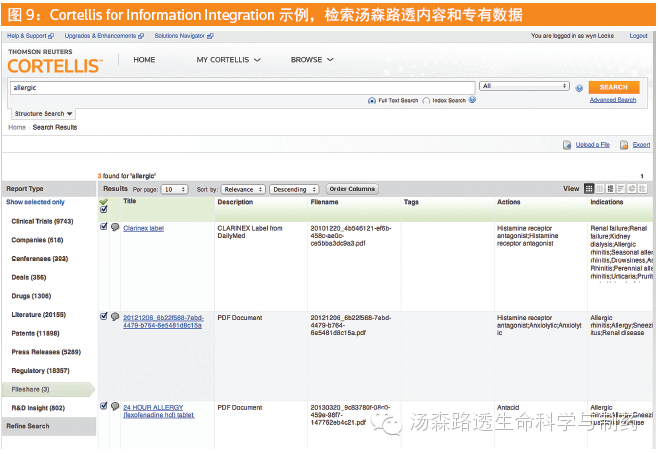659x454 pixels.
Task: Select the horizontal bar chart view icon
Action: click(621, 189)
